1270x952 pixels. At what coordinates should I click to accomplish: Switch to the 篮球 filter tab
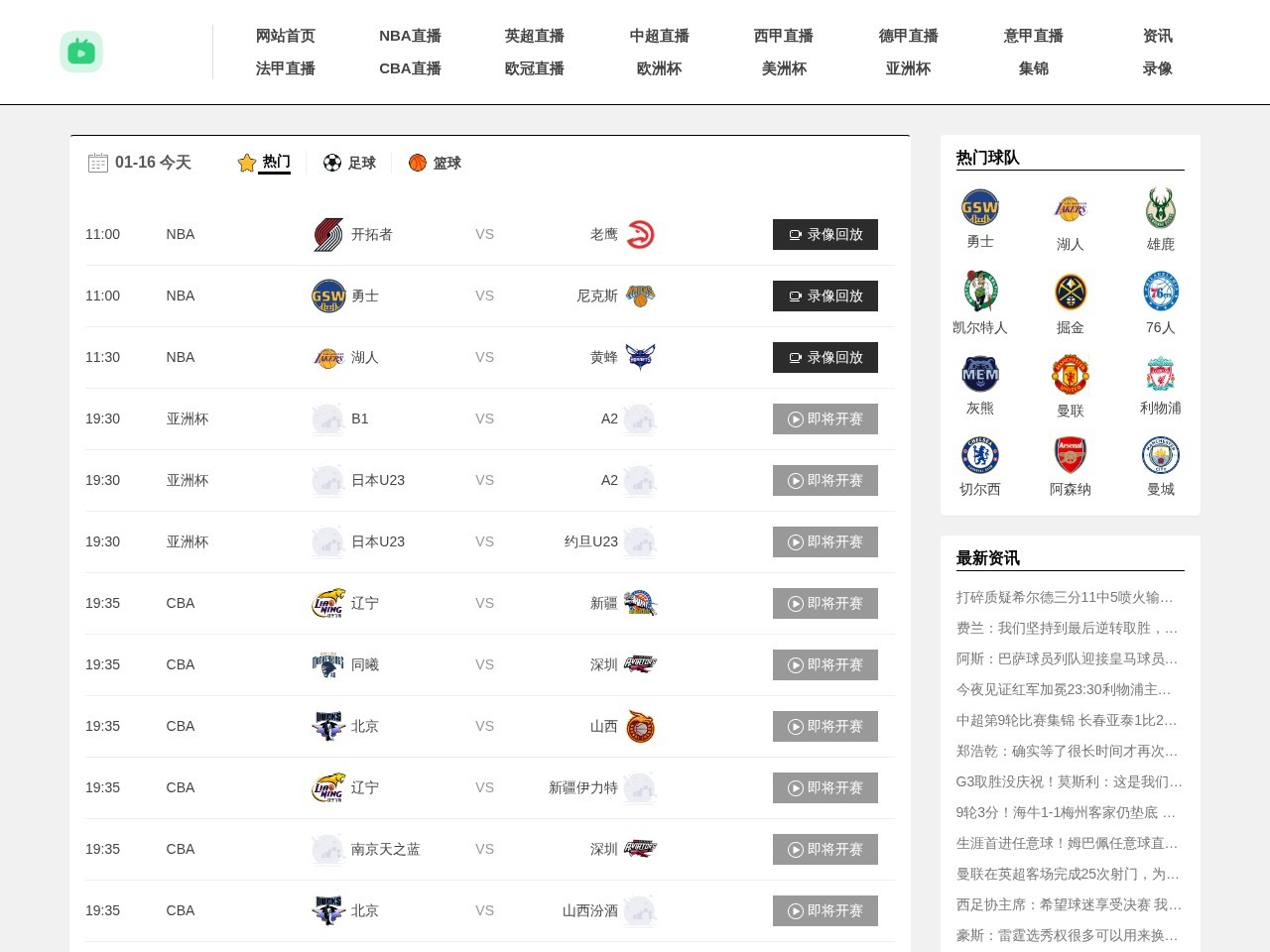[x=436, y=163]
